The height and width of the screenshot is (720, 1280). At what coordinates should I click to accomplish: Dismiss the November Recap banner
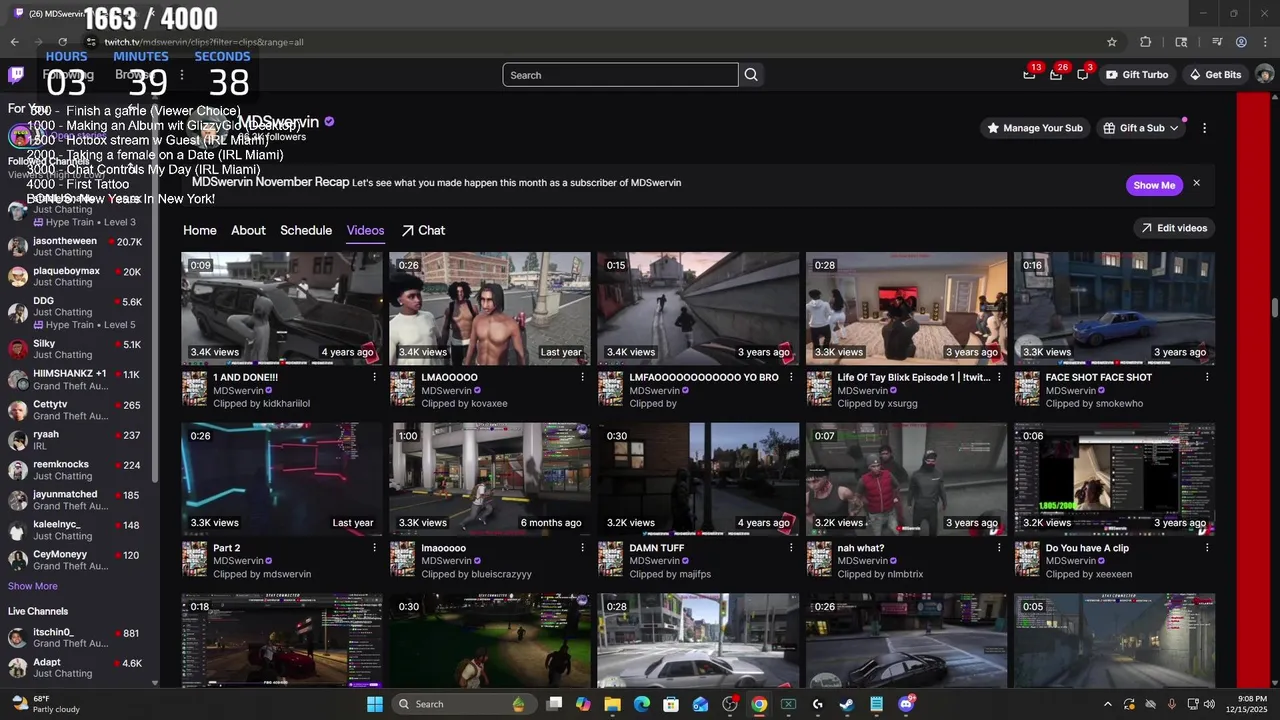coord(1196,184)
